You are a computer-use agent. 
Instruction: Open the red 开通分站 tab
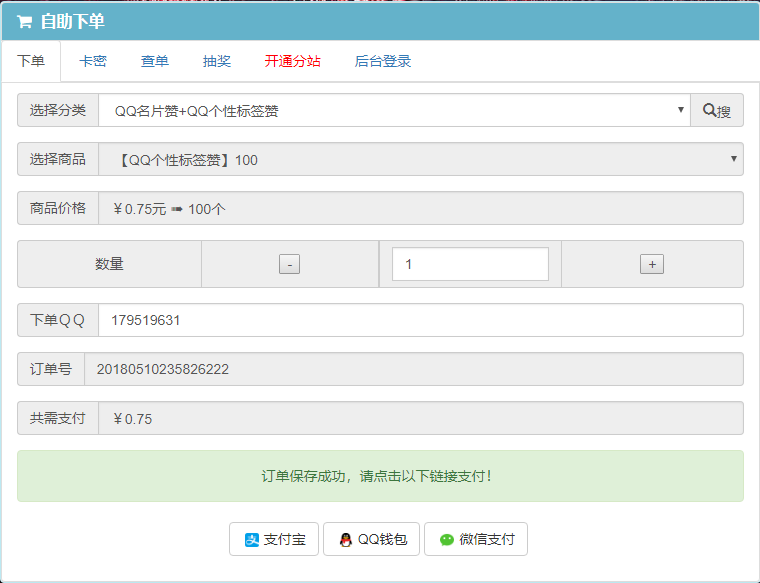293,61
